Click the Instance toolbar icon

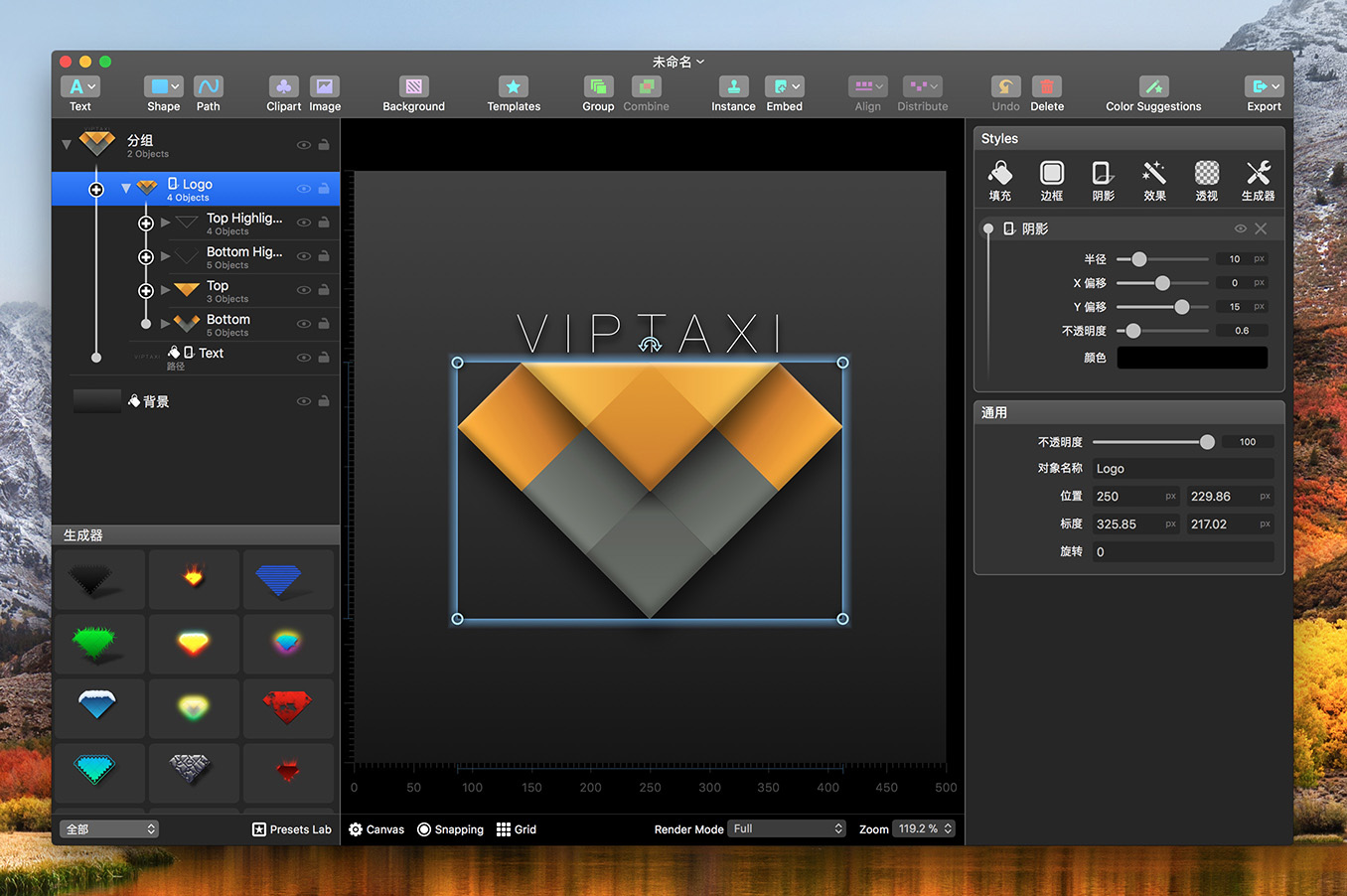coord(733,87)
